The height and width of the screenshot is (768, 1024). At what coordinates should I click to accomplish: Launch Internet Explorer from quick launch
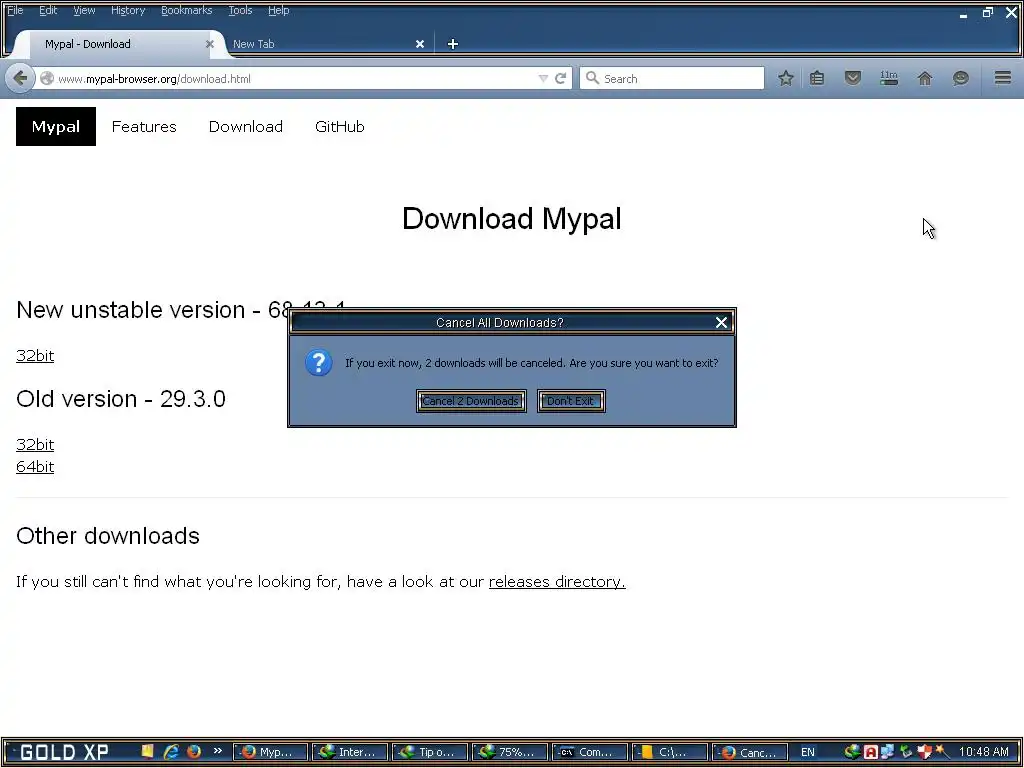[x=171, y=752]
